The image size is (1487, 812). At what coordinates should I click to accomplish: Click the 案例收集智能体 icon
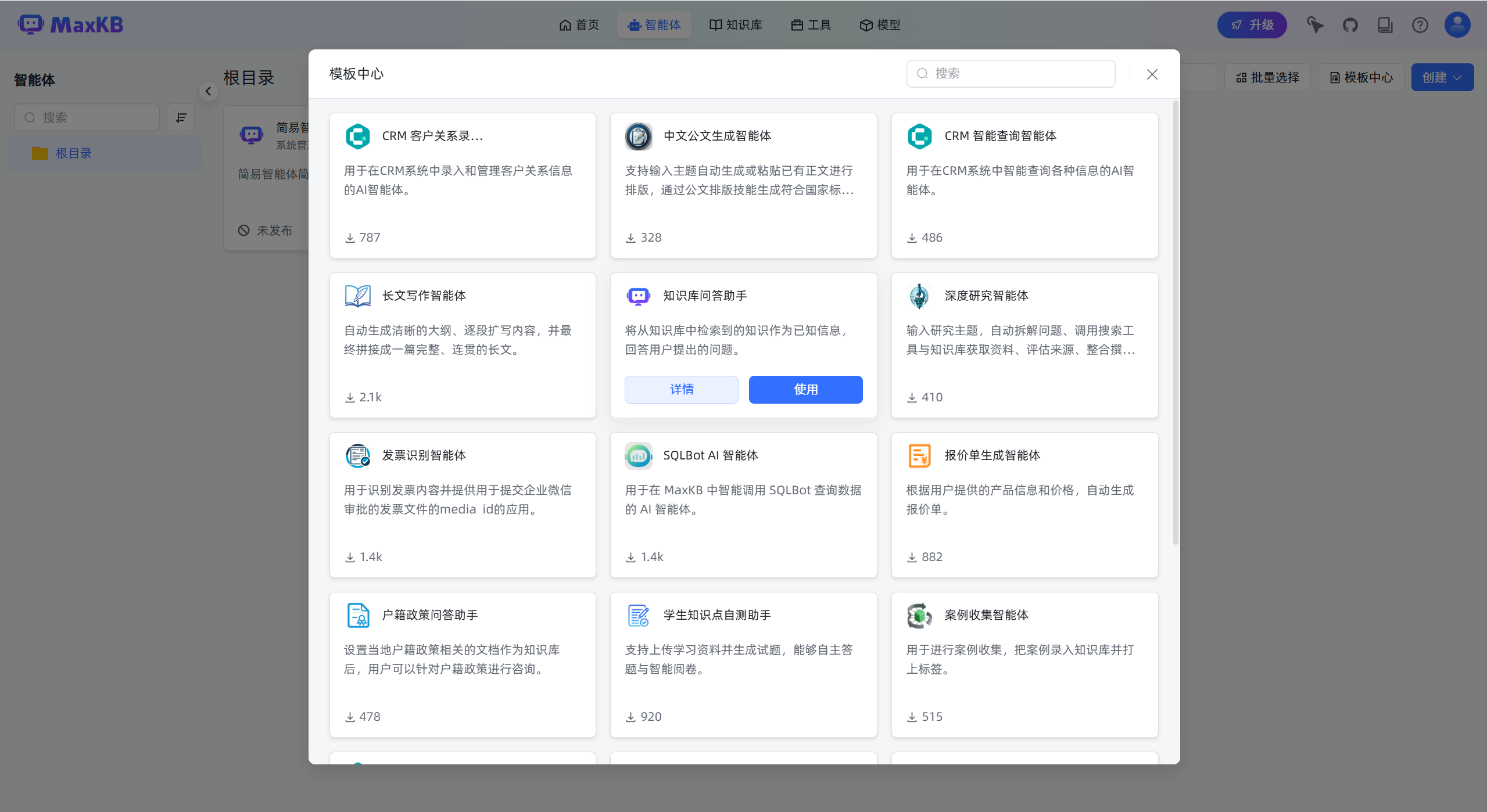click(919, 615)
